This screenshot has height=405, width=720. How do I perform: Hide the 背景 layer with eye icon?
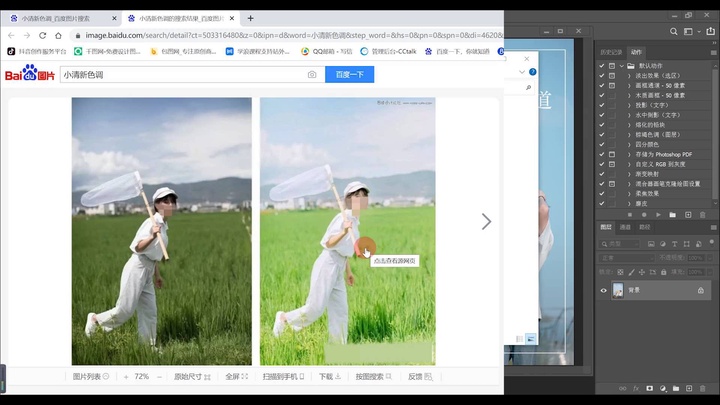(603, 290)
